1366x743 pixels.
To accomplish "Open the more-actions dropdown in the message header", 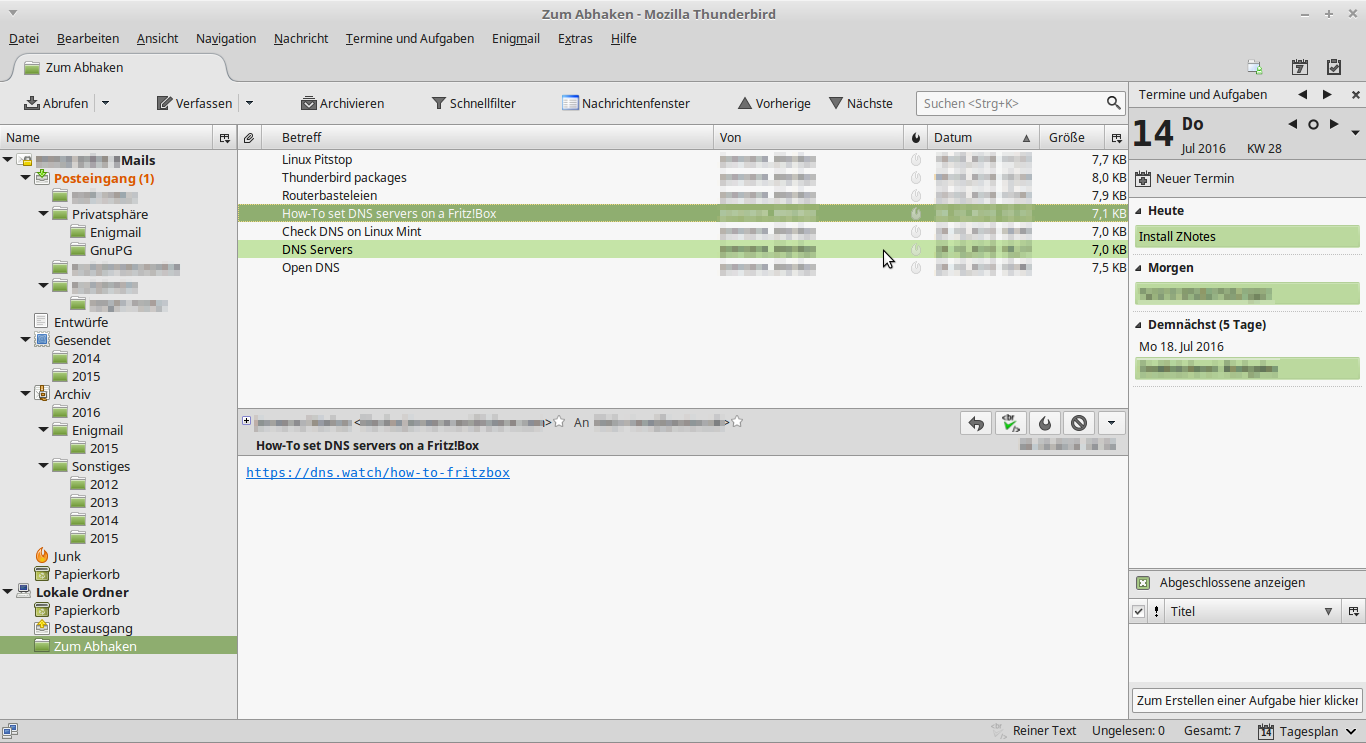I will click(x=1112, y=423).
